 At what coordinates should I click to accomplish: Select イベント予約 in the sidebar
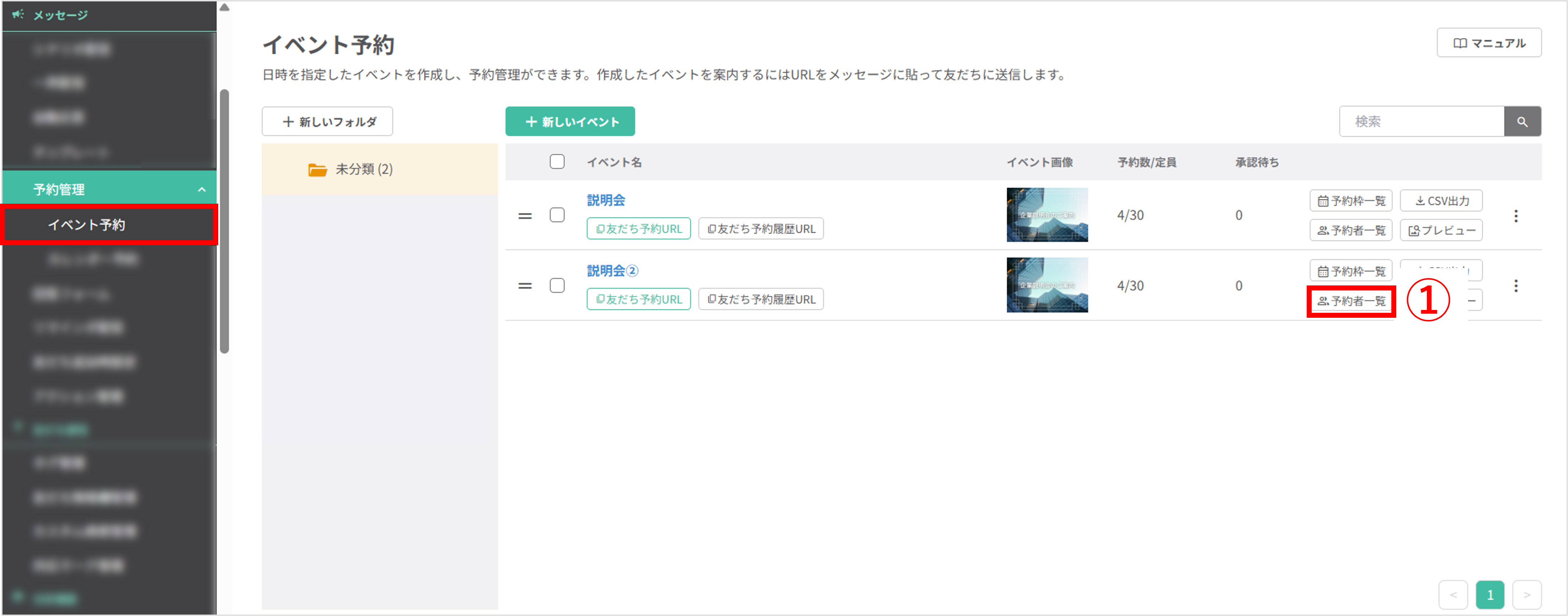coord(109,225)
